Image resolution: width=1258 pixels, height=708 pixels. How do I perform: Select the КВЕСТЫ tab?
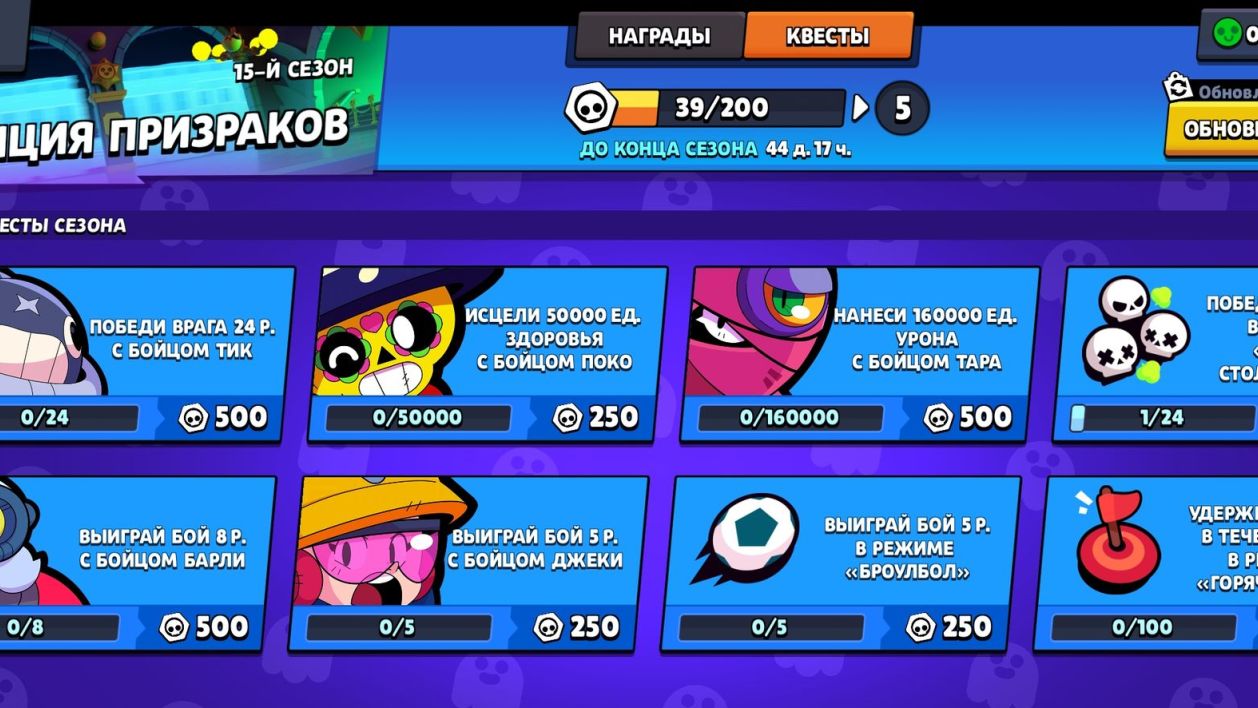828,36
